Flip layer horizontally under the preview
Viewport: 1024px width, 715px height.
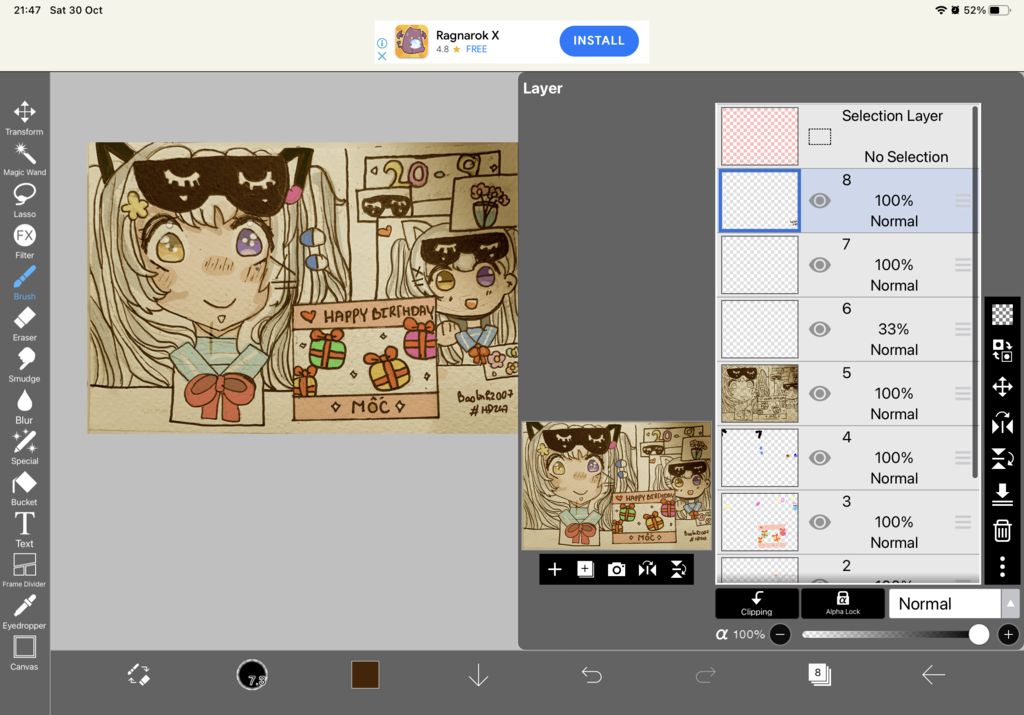647,569
